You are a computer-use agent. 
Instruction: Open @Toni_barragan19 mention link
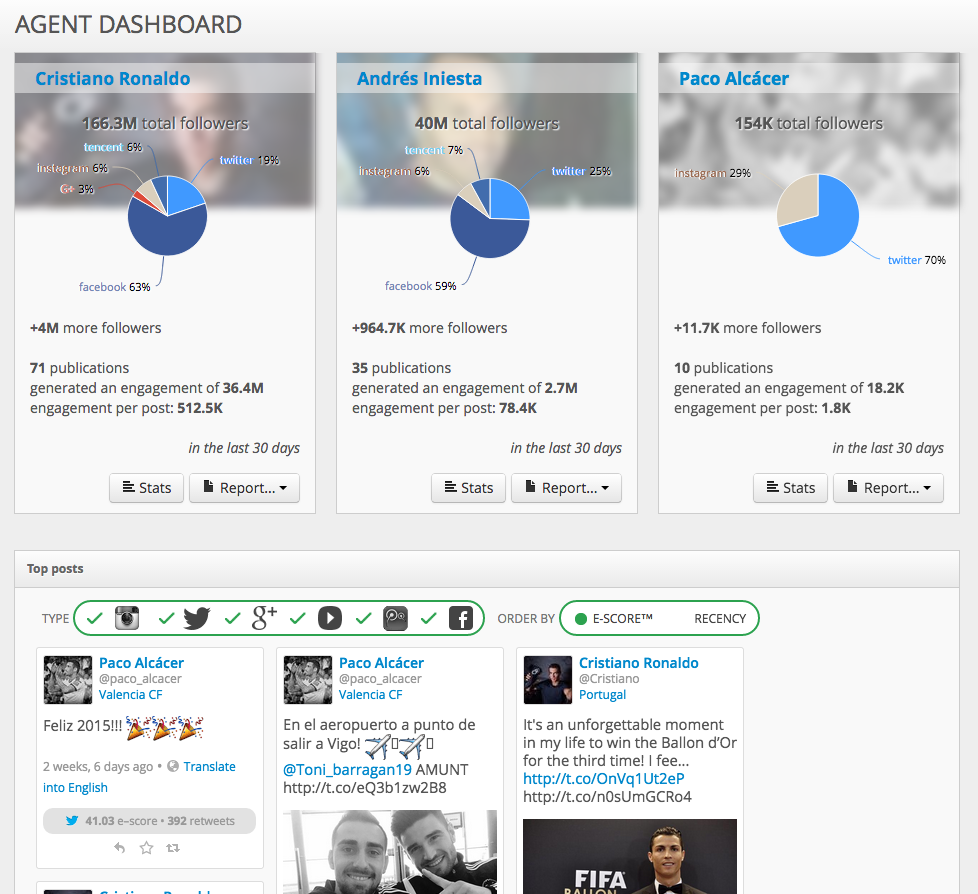pos(347,769)
